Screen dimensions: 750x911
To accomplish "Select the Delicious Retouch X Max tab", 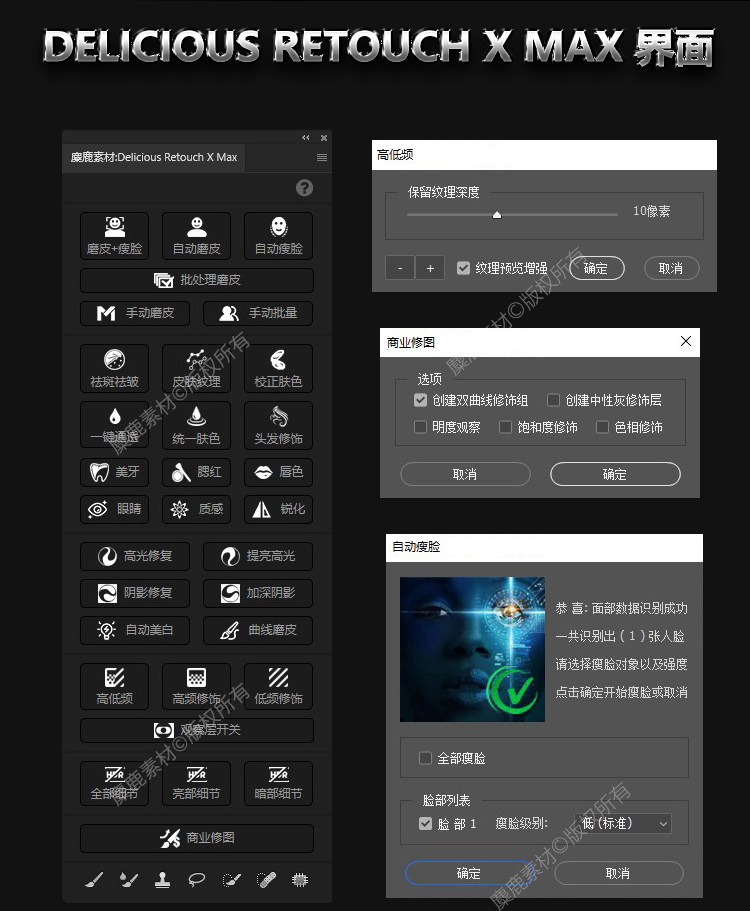I will (154, 157).
